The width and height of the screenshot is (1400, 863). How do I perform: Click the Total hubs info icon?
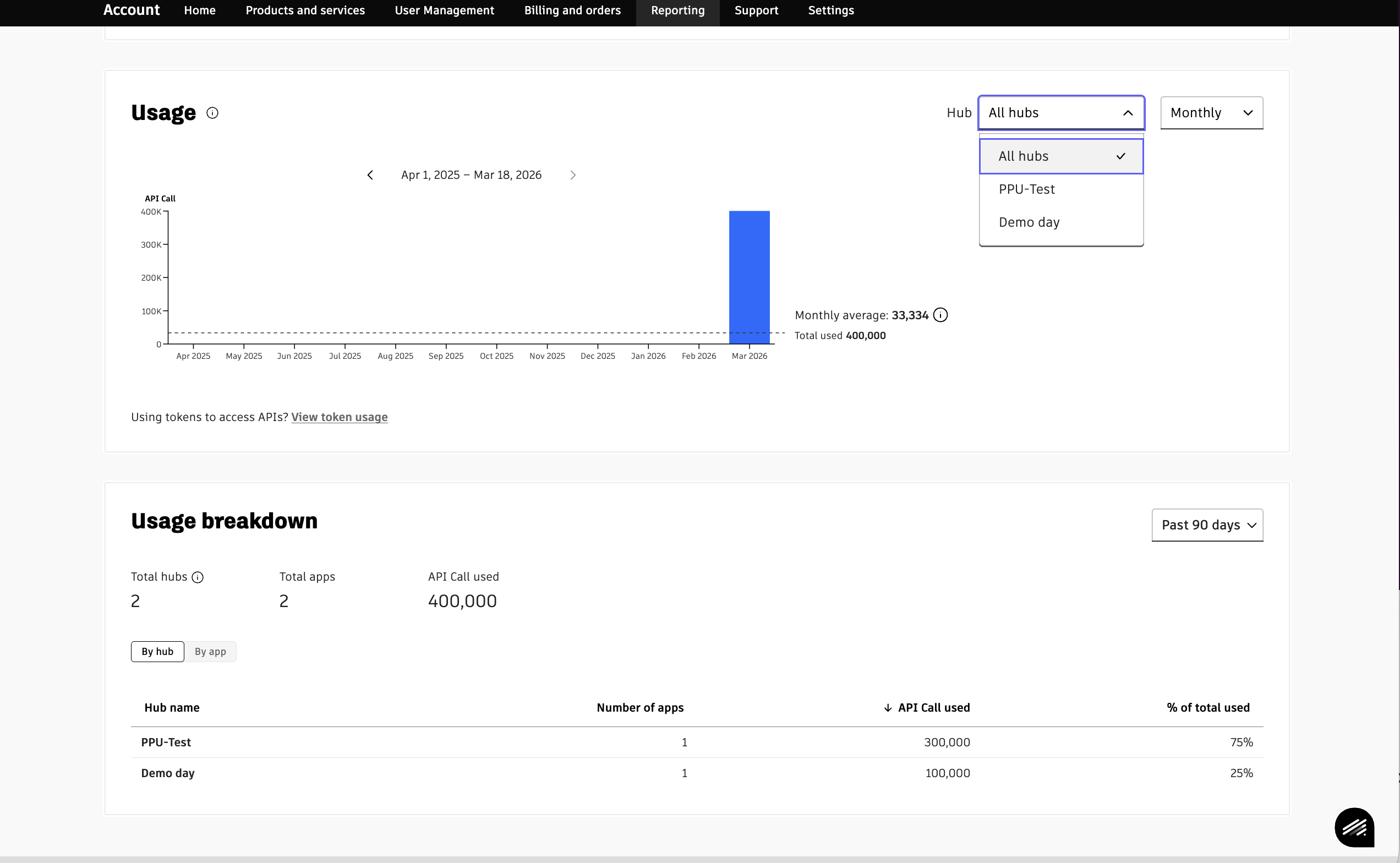point(198,577)
